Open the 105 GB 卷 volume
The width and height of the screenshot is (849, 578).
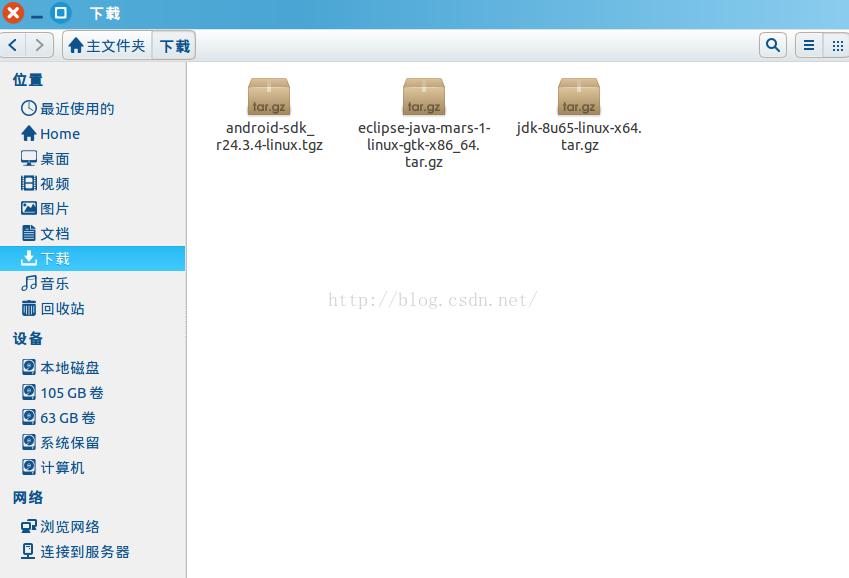[71, 393]
